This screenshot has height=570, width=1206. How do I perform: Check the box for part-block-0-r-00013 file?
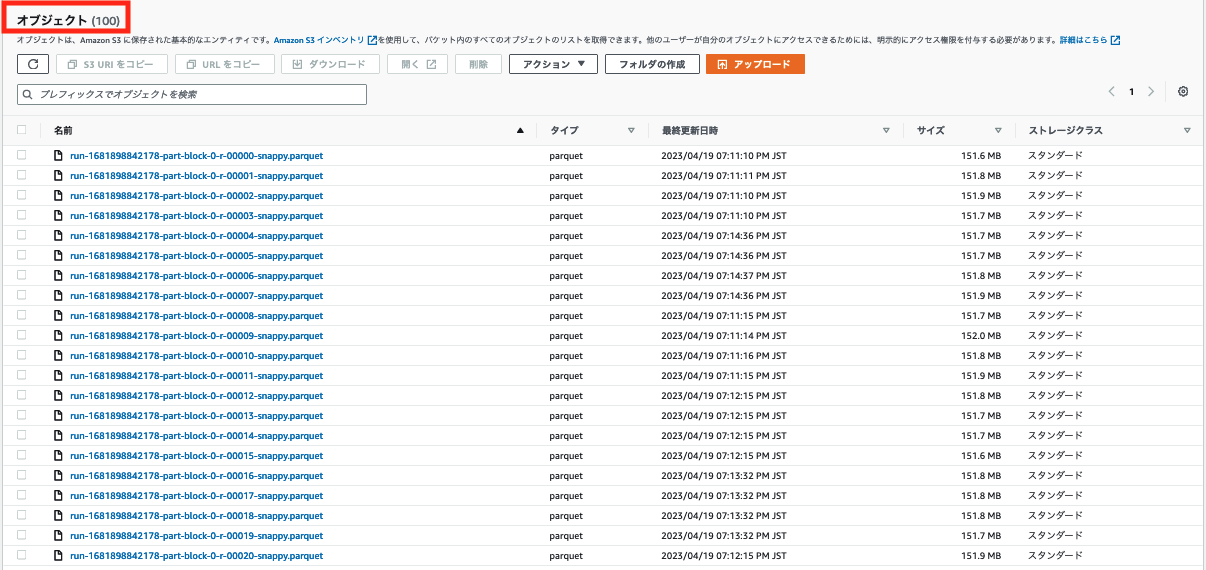tap(22, 416)
